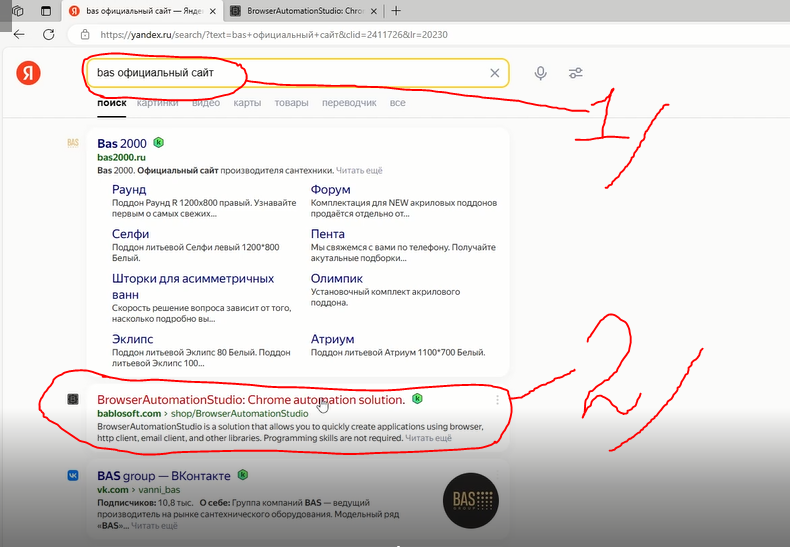Open the Раунд sitelink
This screenshot has height=547, width=790.
coord(129,190)
